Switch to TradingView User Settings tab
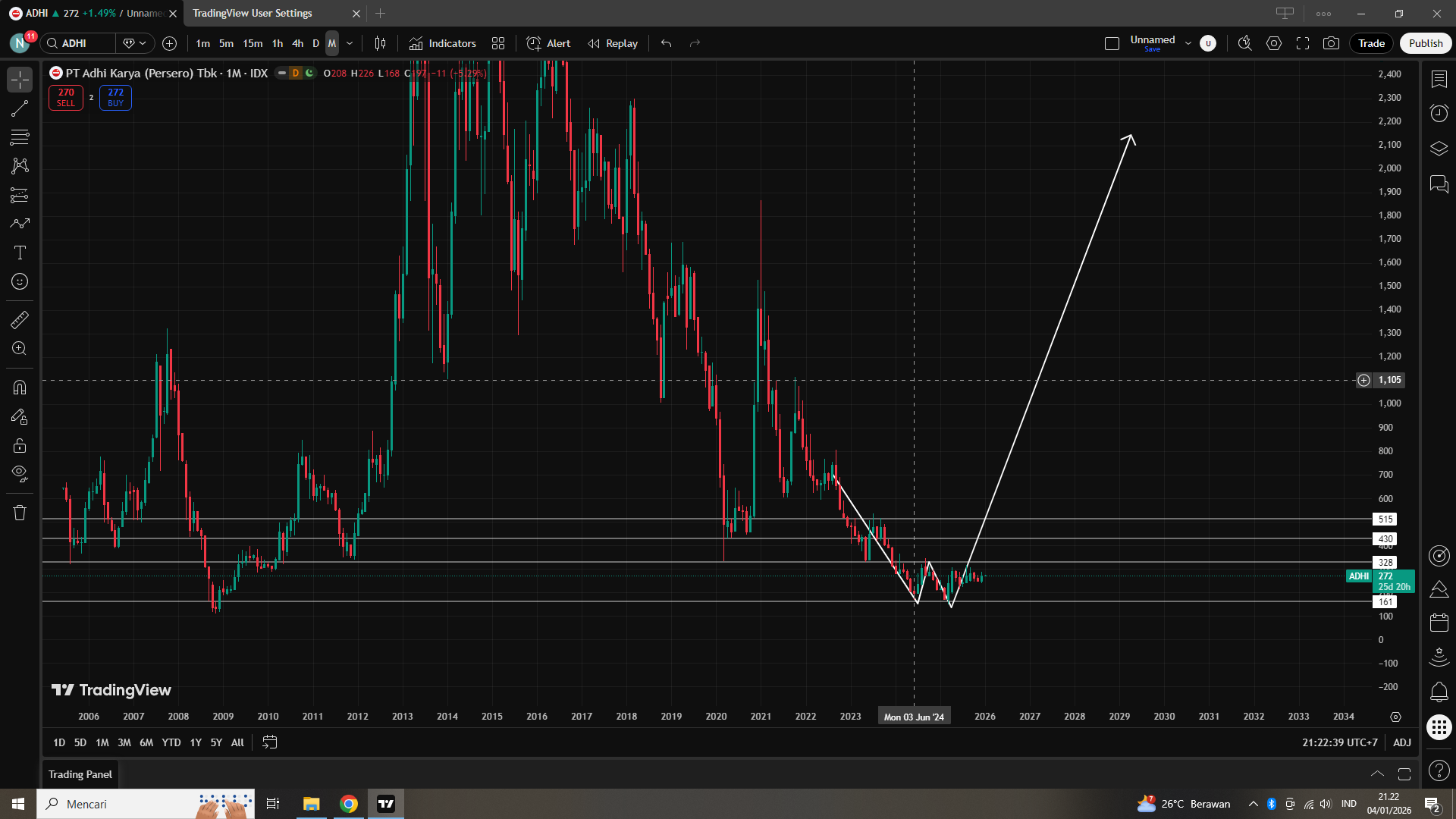Screen dimensions: 1456x819 pos(253,13)
